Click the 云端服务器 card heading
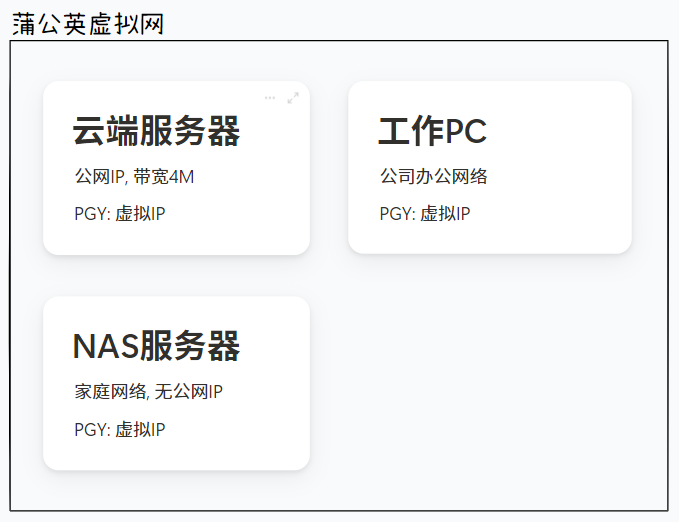 point(156,131)
